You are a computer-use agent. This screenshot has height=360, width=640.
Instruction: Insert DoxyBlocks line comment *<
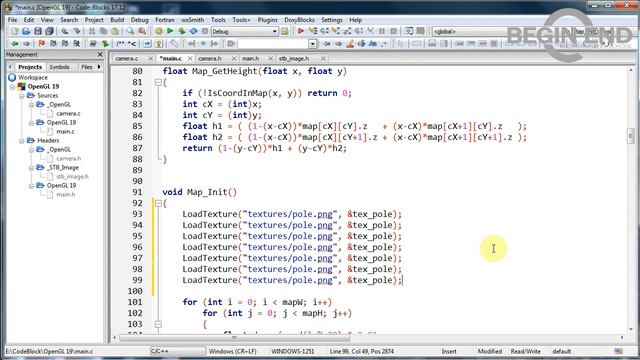pos(132,43)
